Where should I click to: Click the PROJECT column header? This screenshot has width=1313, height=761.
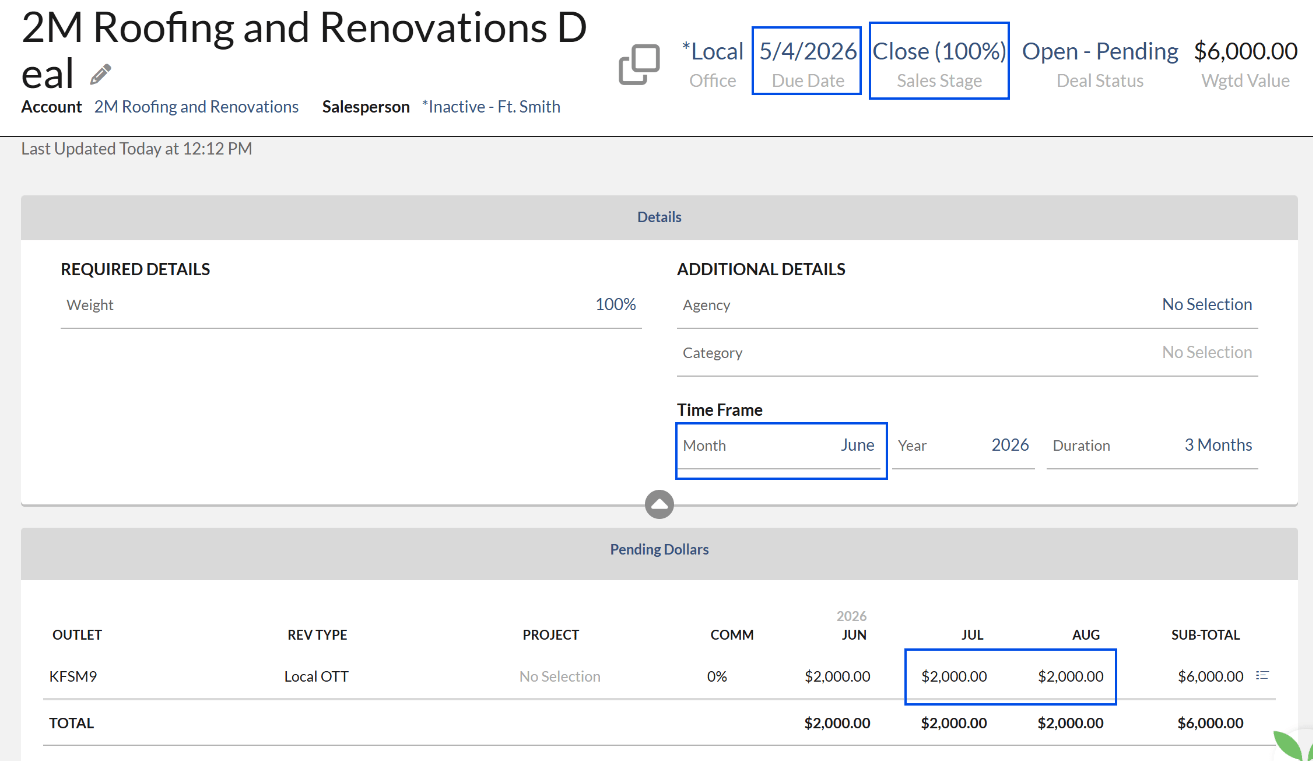[x=551, y=635]
